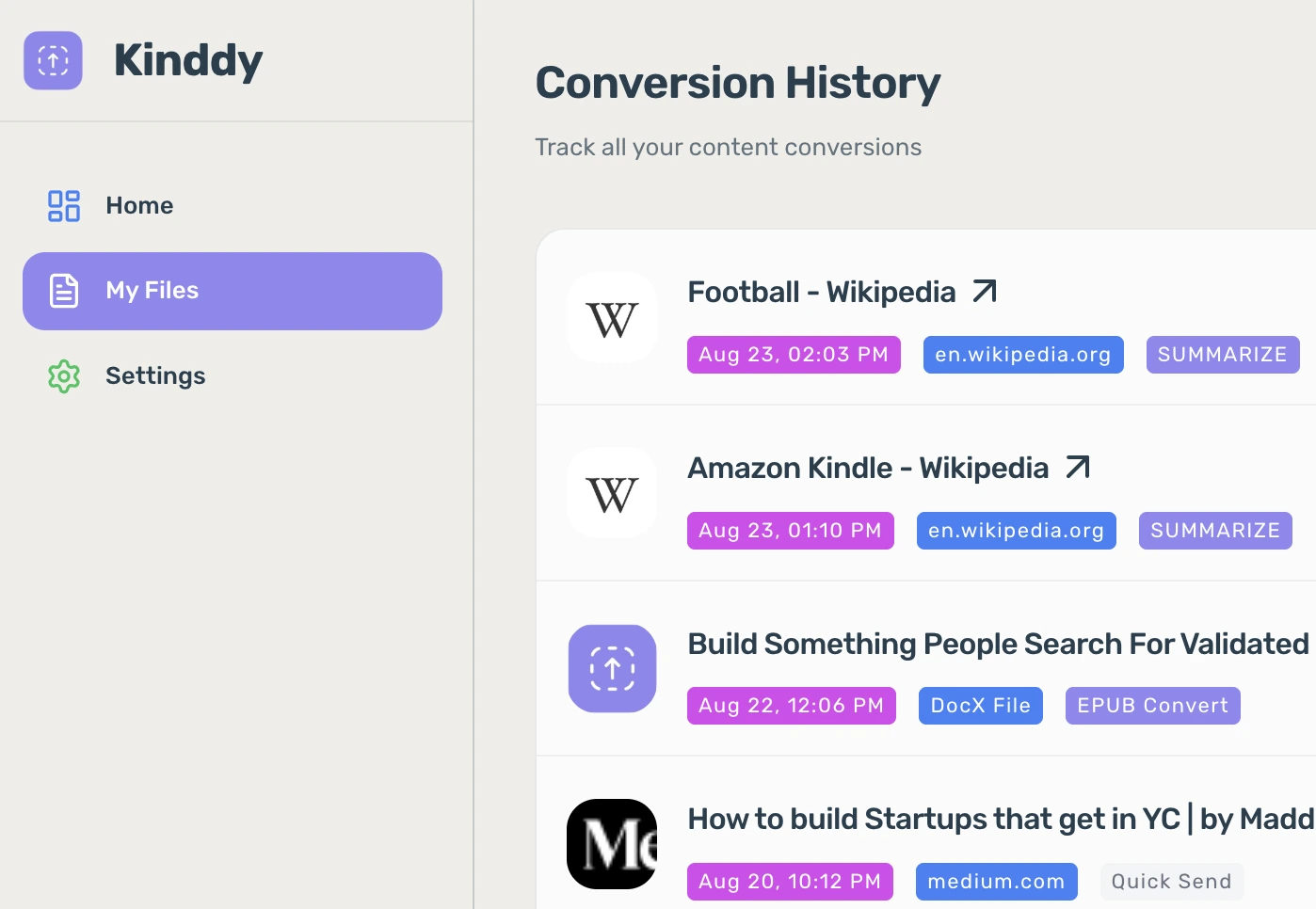
Task: Open external link arrow beside Football - Wikipedia
Action: tap(985, 292)
